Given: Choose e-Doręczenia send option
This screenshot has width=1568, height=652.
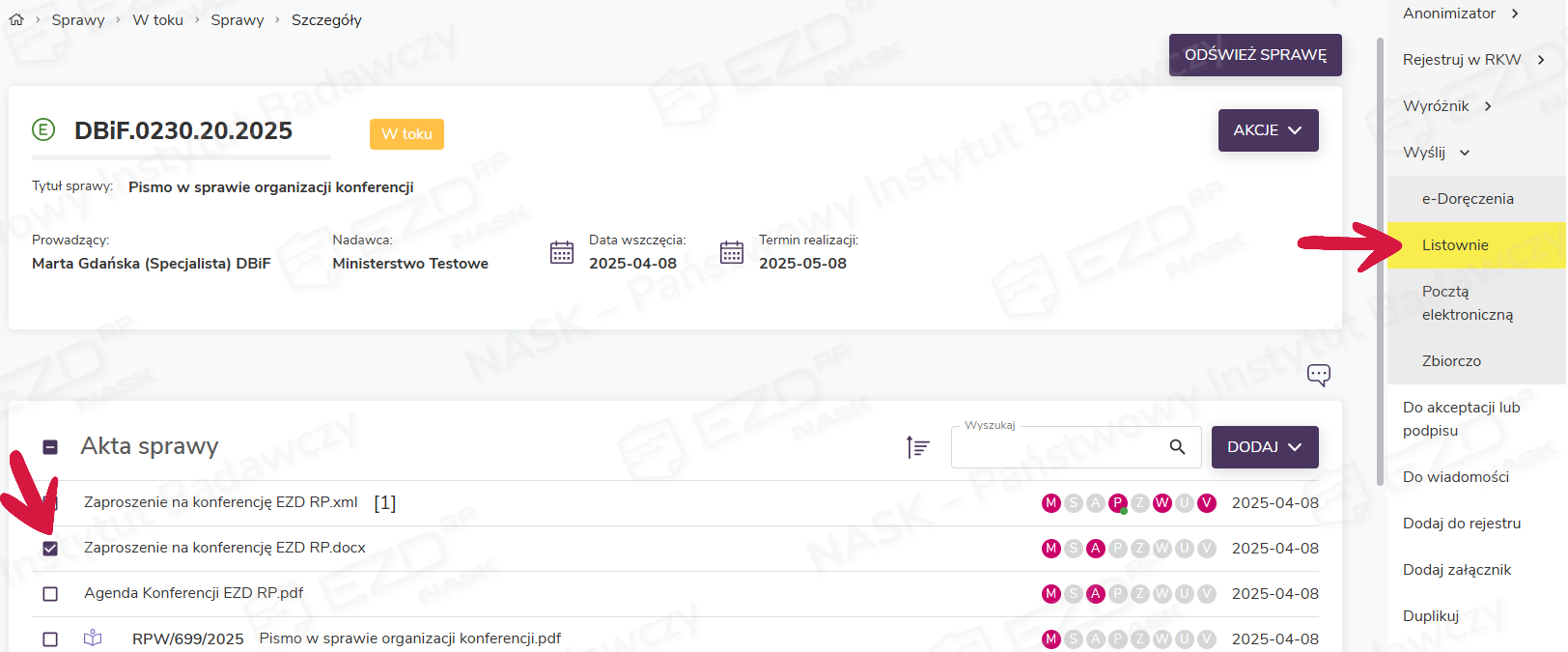Looking at the screenshot, I should tap(1467, 199).
